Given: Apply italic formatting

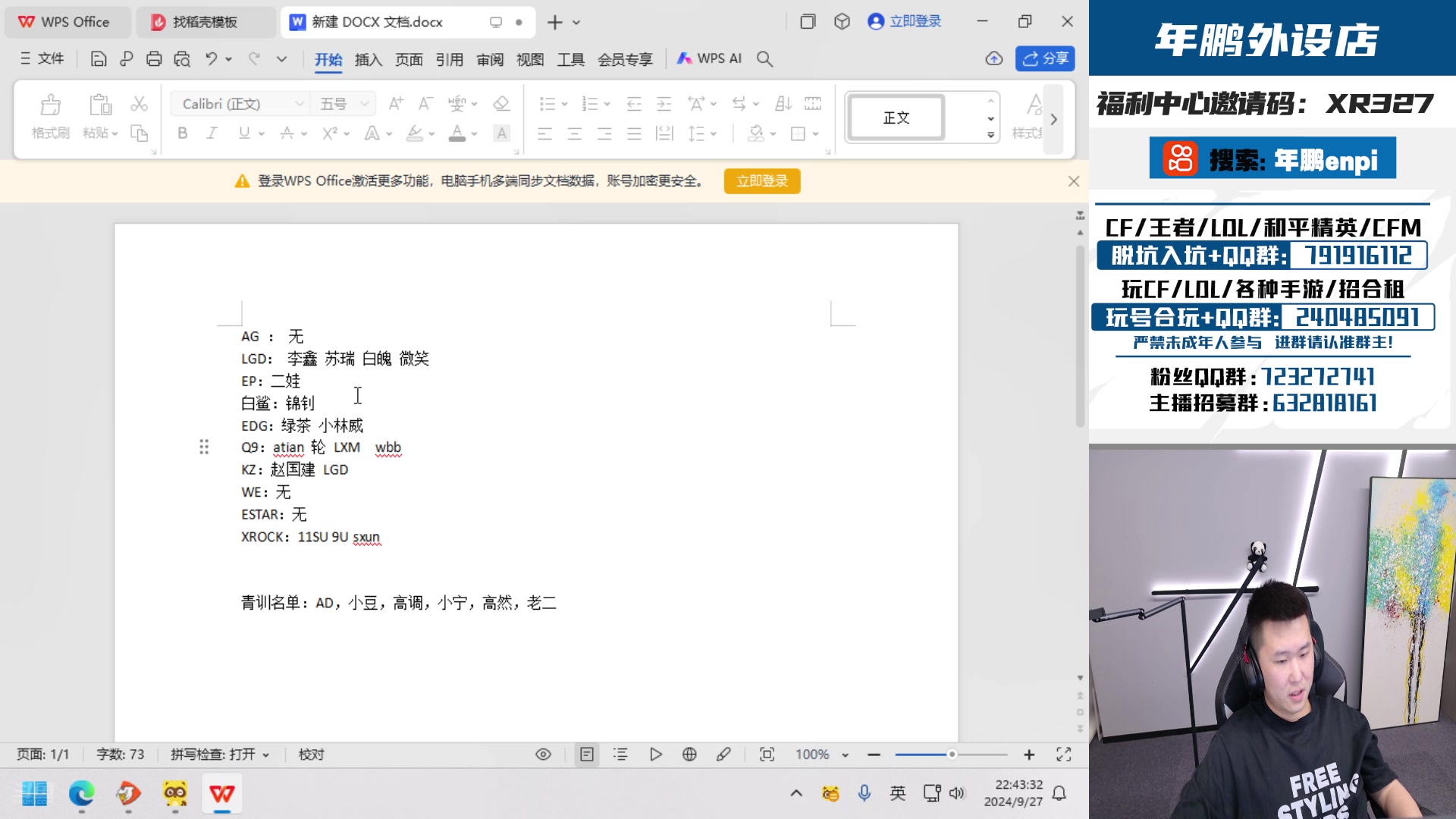Looking at the screenshot, I should [211, 133].
